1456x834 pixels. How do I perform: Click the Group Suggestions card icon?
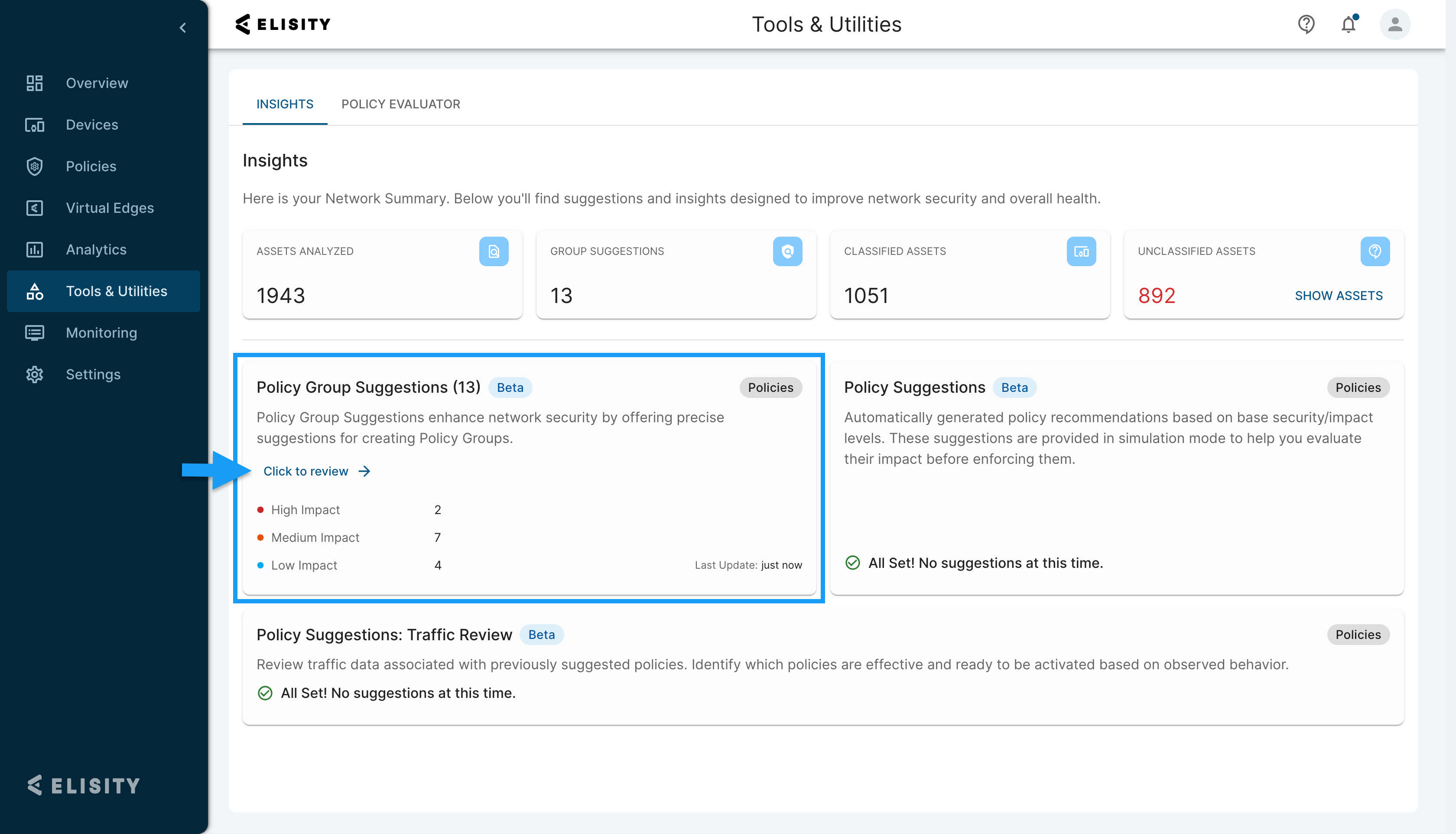click(x=787, y=251)
